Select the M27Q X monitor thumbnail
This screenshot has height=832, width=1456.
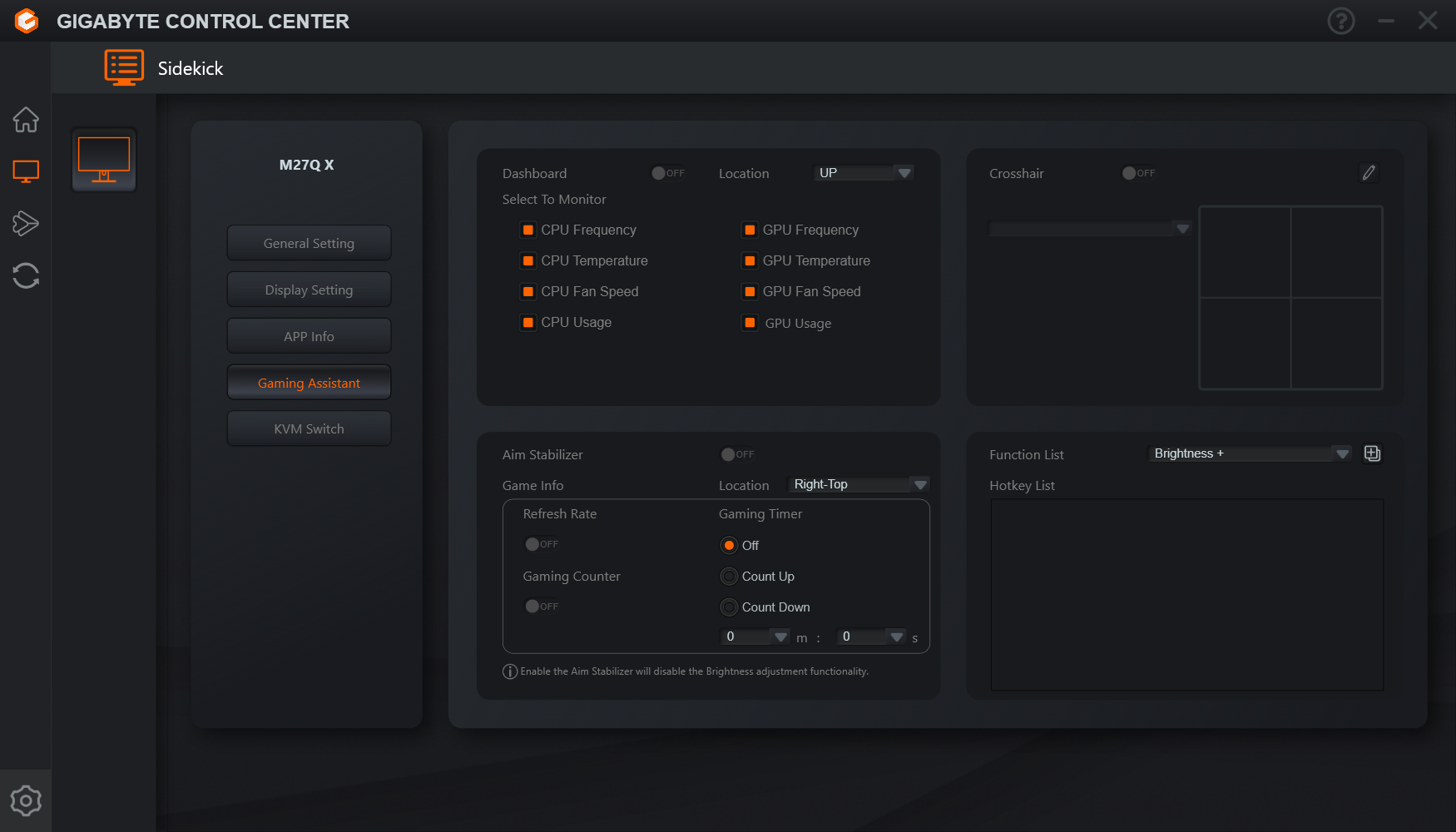pyautogui.click(x=104, y=160)
